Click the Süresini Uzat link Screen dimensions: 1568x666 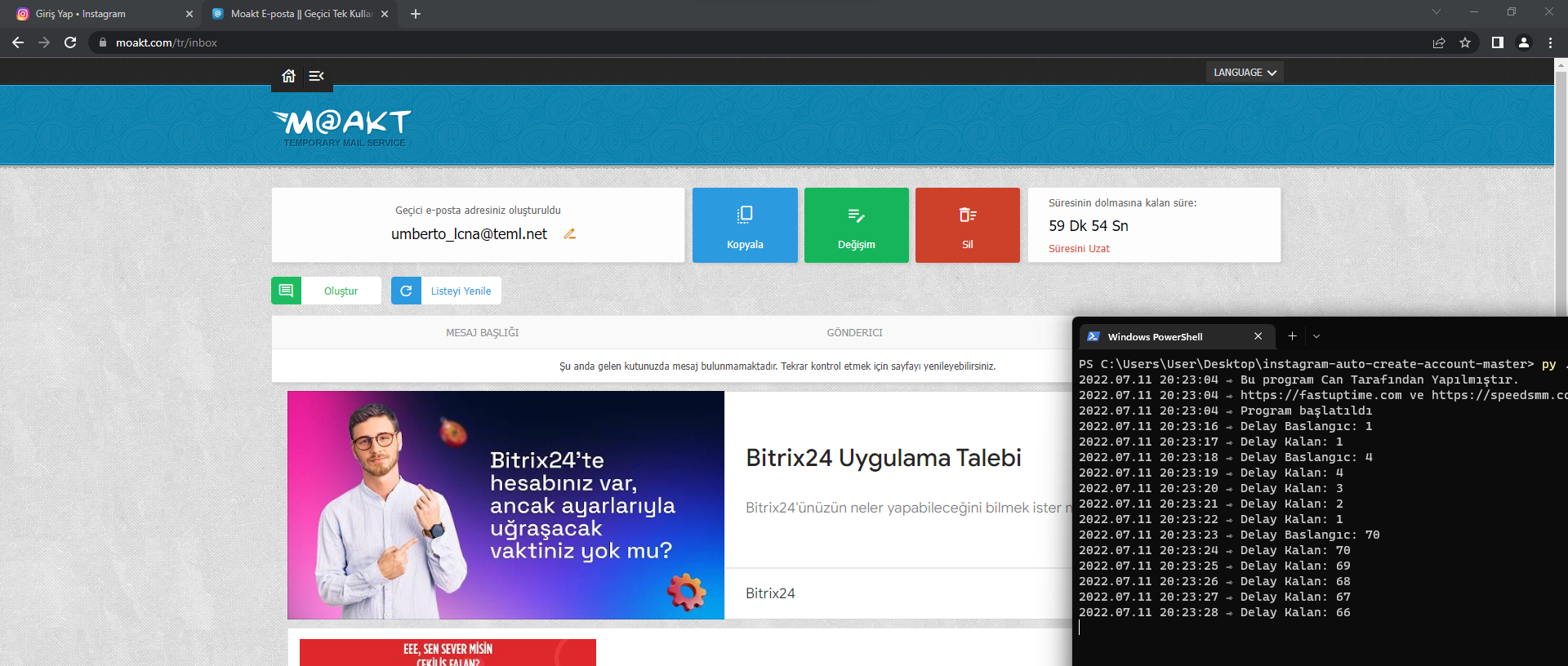pos(1079,249)
